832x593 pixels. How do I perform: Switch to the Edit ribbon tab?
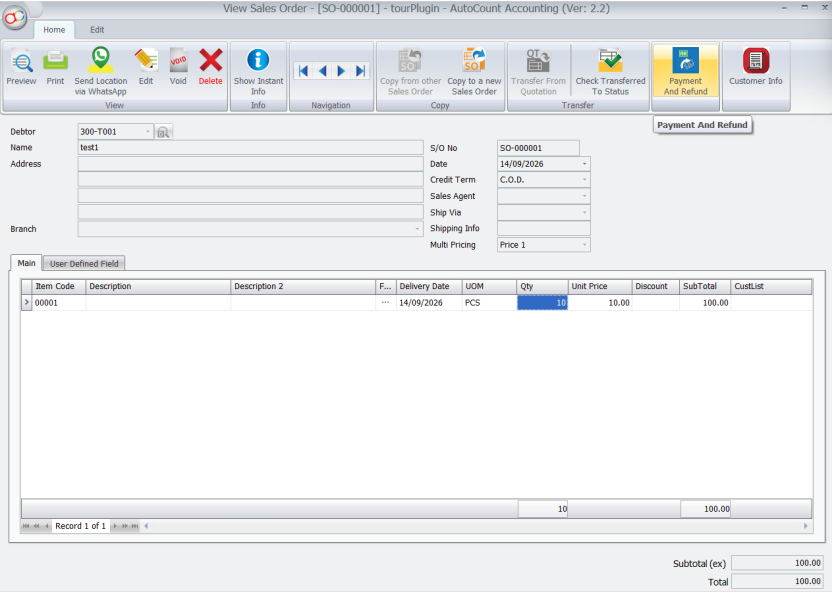pos(97,30)
